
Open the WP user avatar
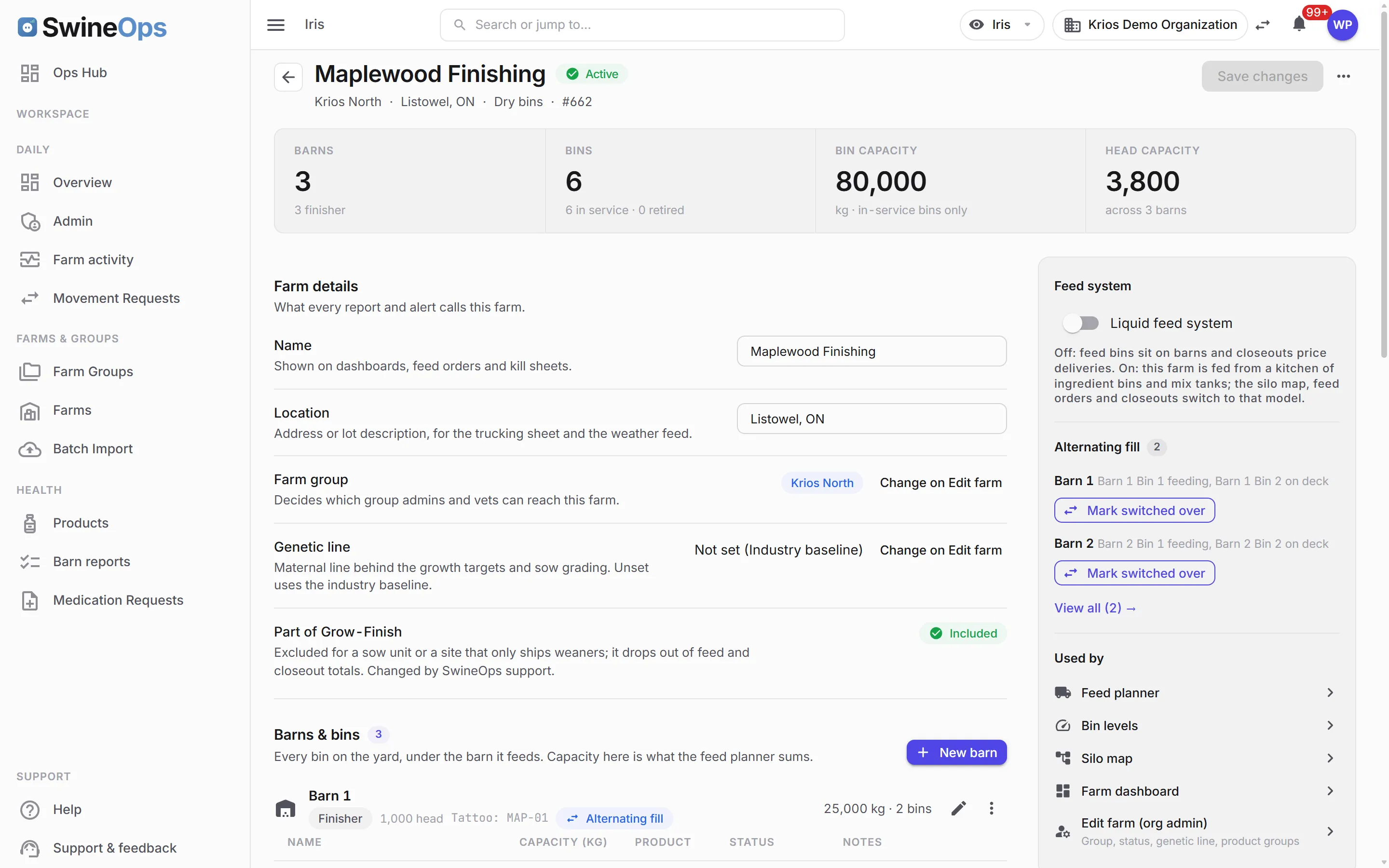(1342, 25)
